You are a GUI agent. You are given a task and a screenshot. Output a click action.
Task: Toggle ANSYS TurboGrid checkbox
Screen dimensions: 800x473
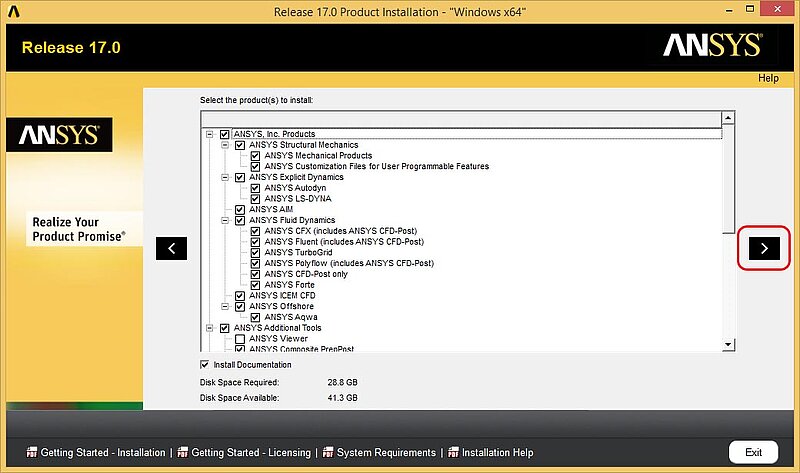[x=255, y=253]
